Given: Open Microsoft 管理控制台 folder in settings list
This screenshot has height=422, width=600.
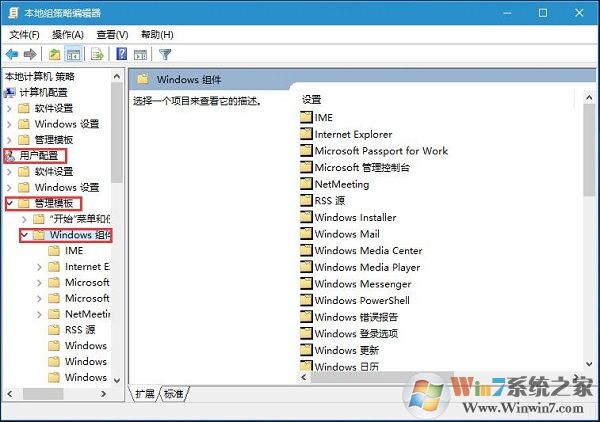Looking at the screenshot, I should coord(355,167).
